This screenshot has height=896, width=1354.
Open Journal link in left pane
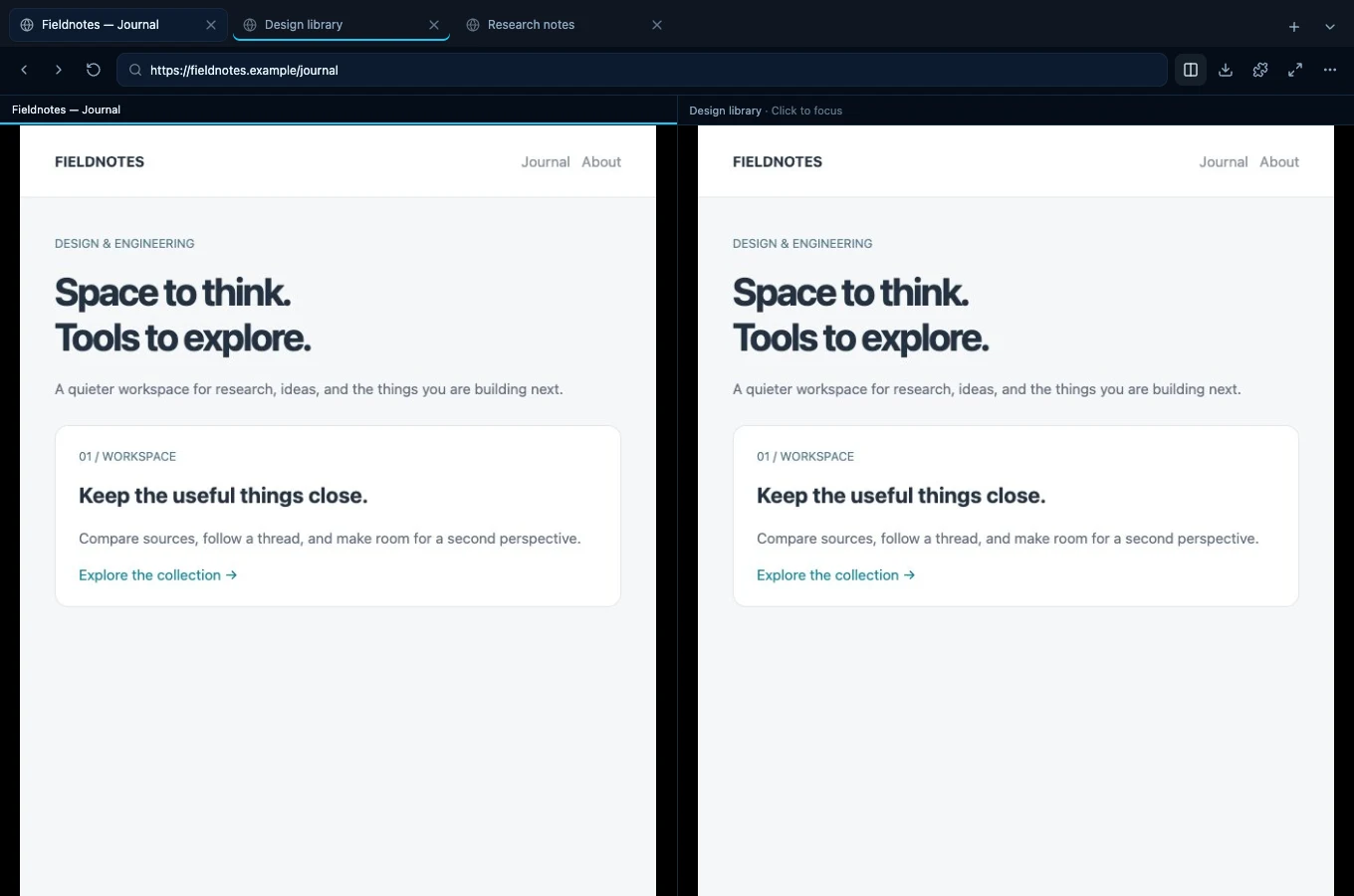point(546,162)
